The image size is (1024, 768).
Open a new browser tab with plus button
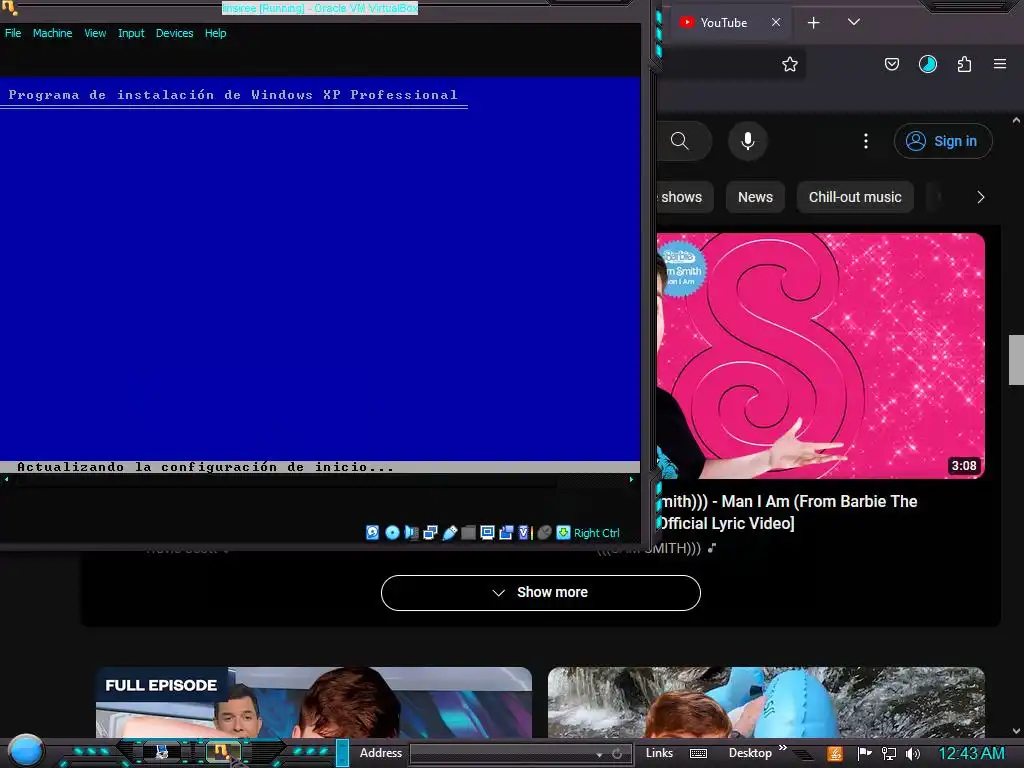point(814,23)
